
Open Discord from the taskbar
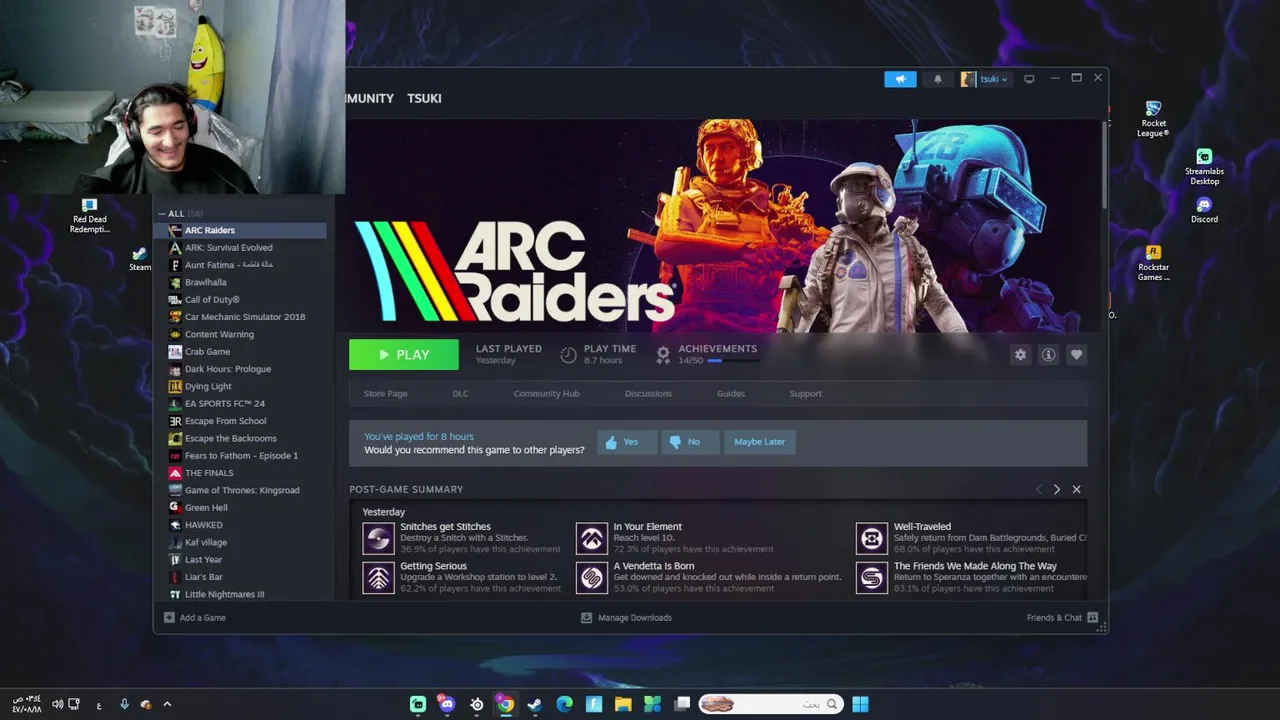click(x=447, y=704)
